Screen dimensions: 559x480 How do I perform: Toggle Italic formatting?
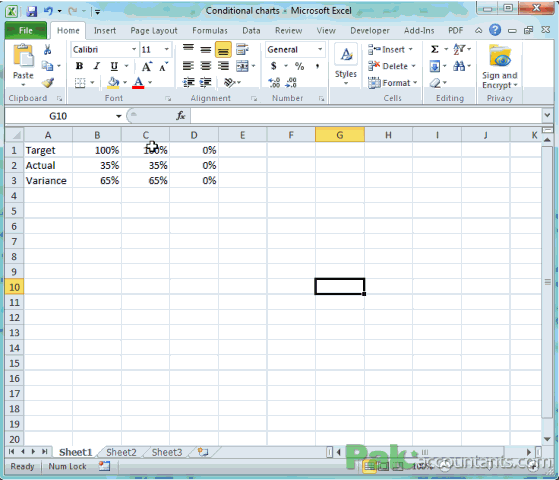(96, 66)
